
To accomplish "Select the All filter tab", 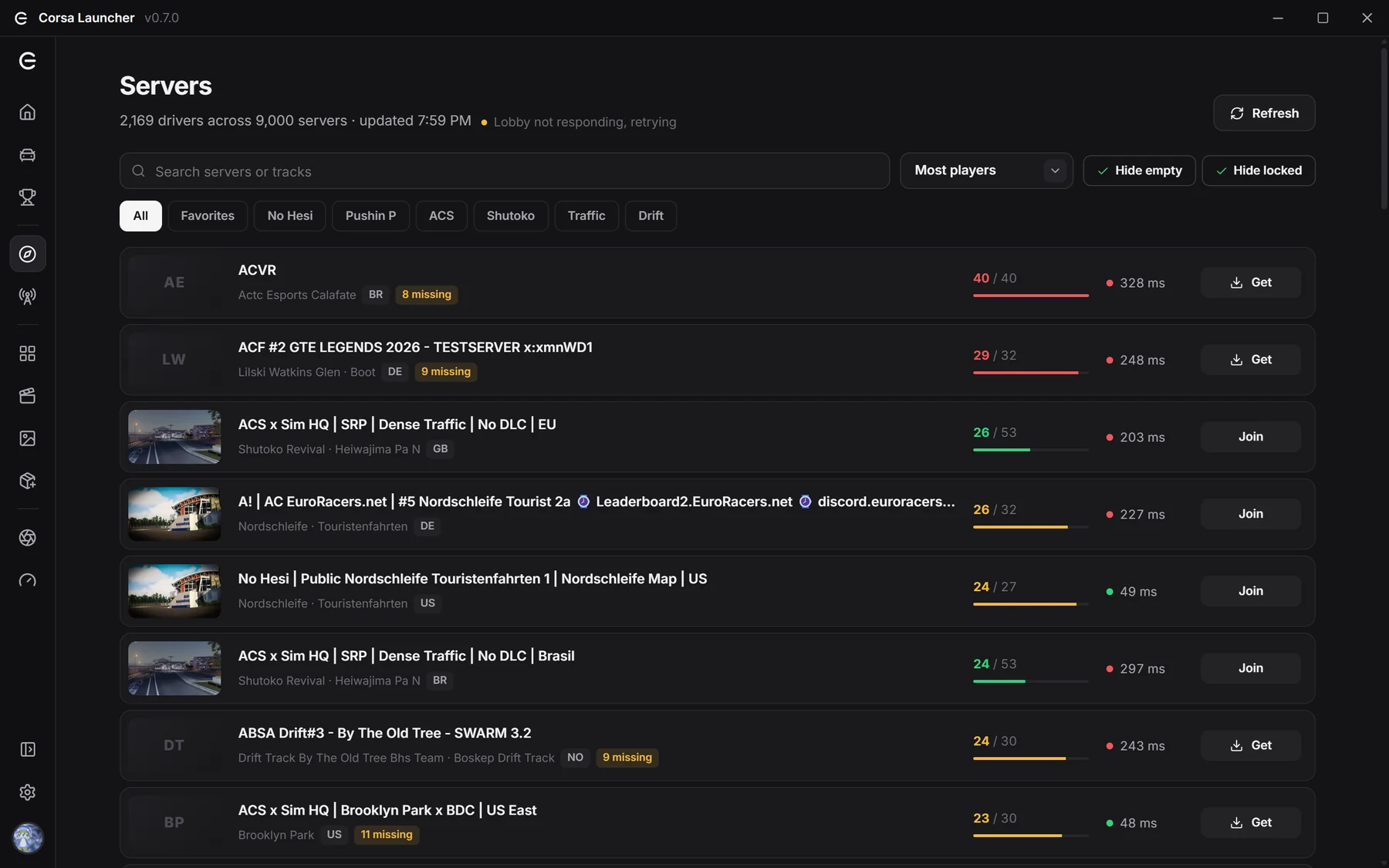I will point(140,216).
